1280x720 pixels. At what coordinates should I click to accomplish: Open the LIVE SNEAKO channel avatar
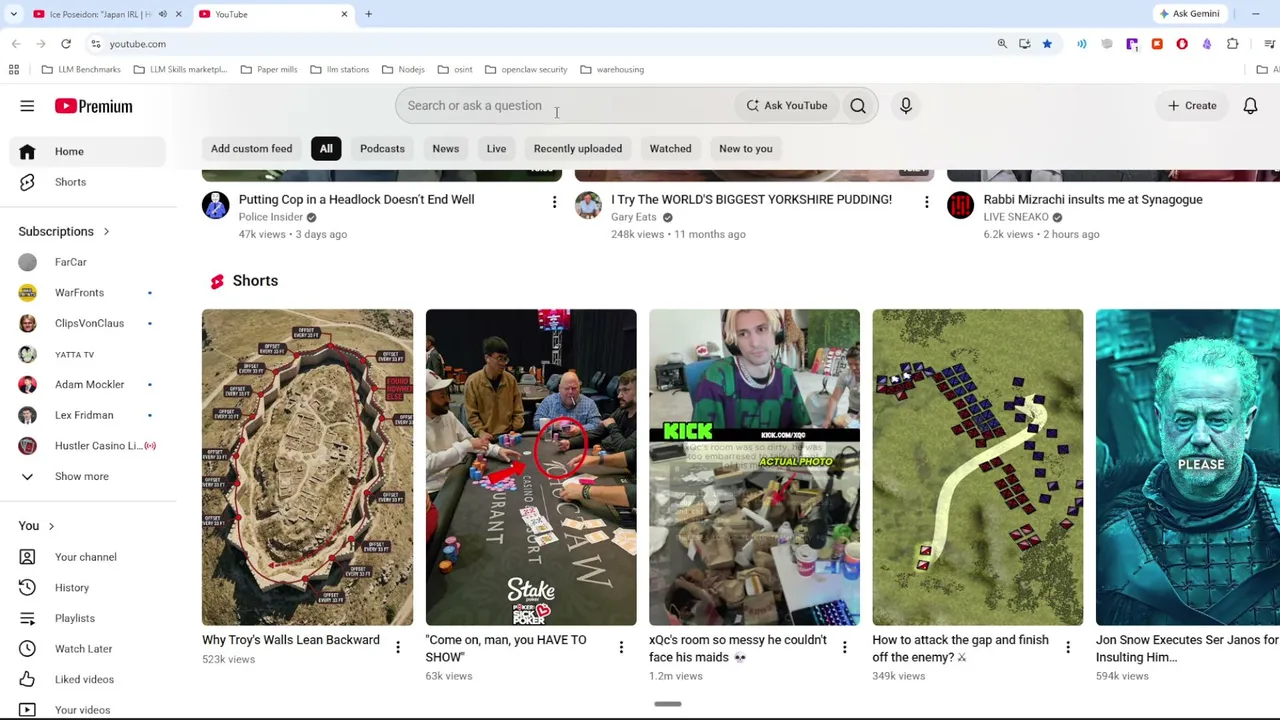(x=960, y=205)
